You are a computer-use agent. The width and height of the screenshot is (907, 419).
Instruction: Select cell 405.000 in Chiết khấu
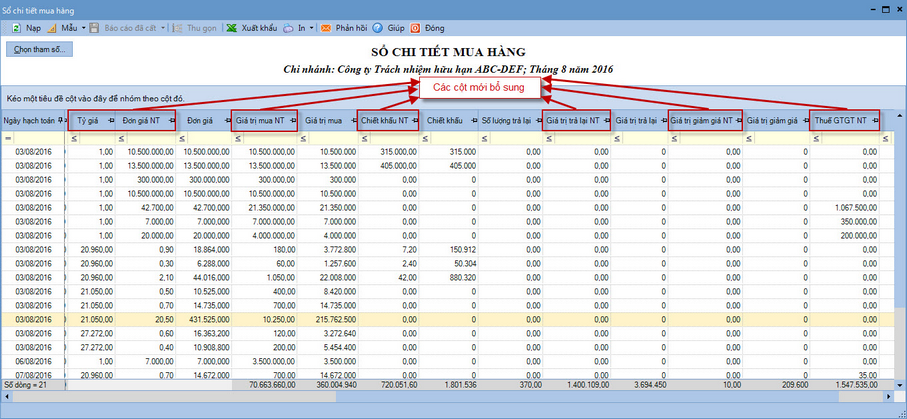[449, 165]
